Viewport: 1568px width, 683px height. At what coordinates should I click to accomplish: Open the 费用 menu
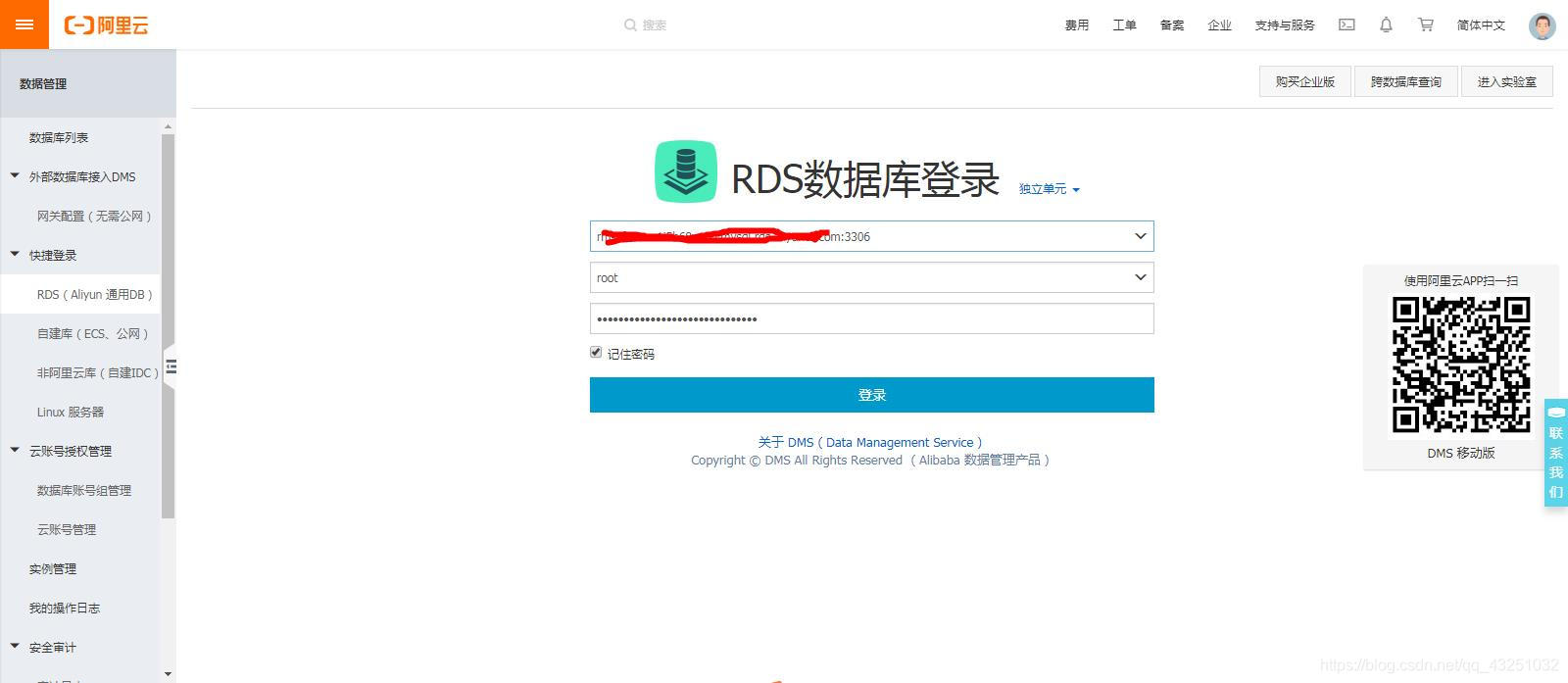(1077, 25)
